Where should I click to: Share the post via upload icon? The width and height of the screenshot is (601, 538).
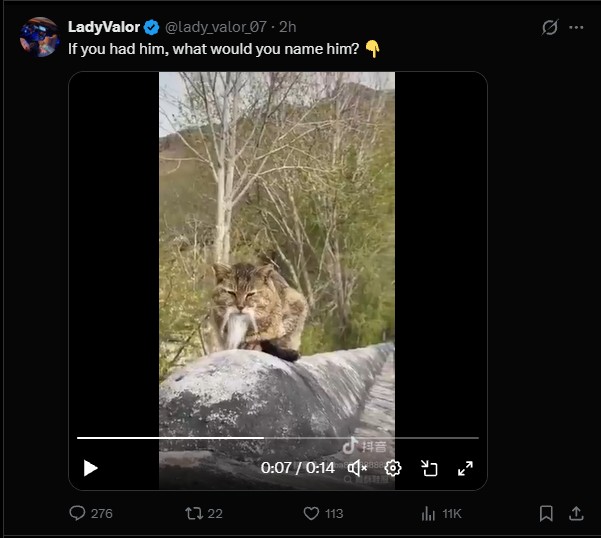[576, 513]
